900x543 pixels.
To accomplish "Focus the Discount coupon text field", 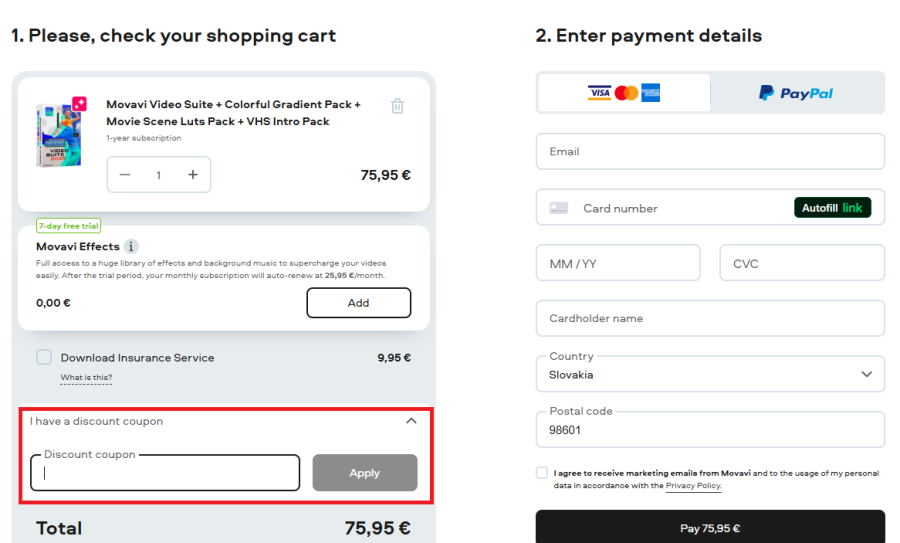I will [x=165, y=474].
